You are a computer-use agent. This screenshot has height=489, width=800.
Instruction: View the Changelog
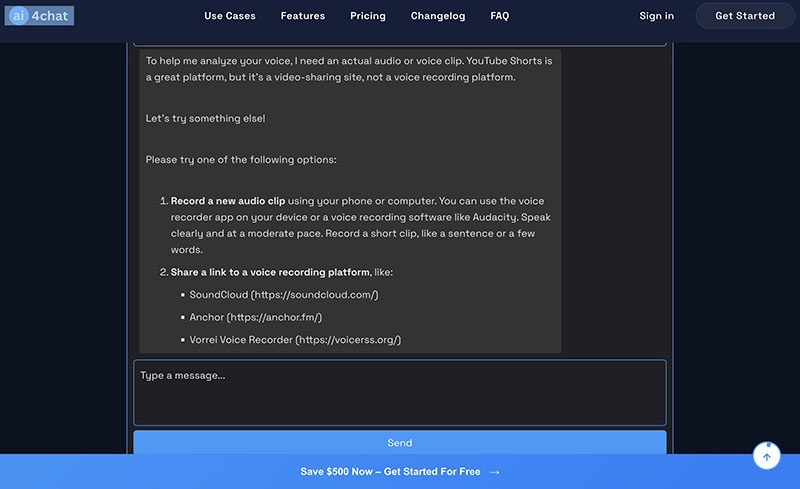pos(438,16)
